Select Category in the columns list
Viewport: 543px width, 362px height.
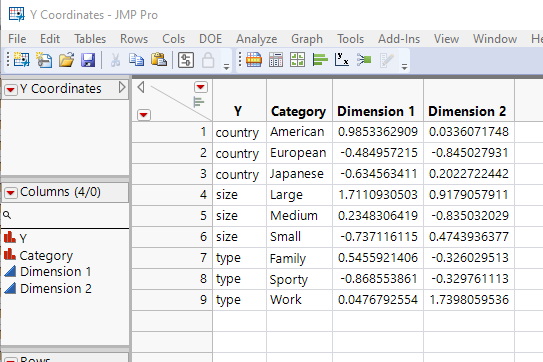pos(46,255)
